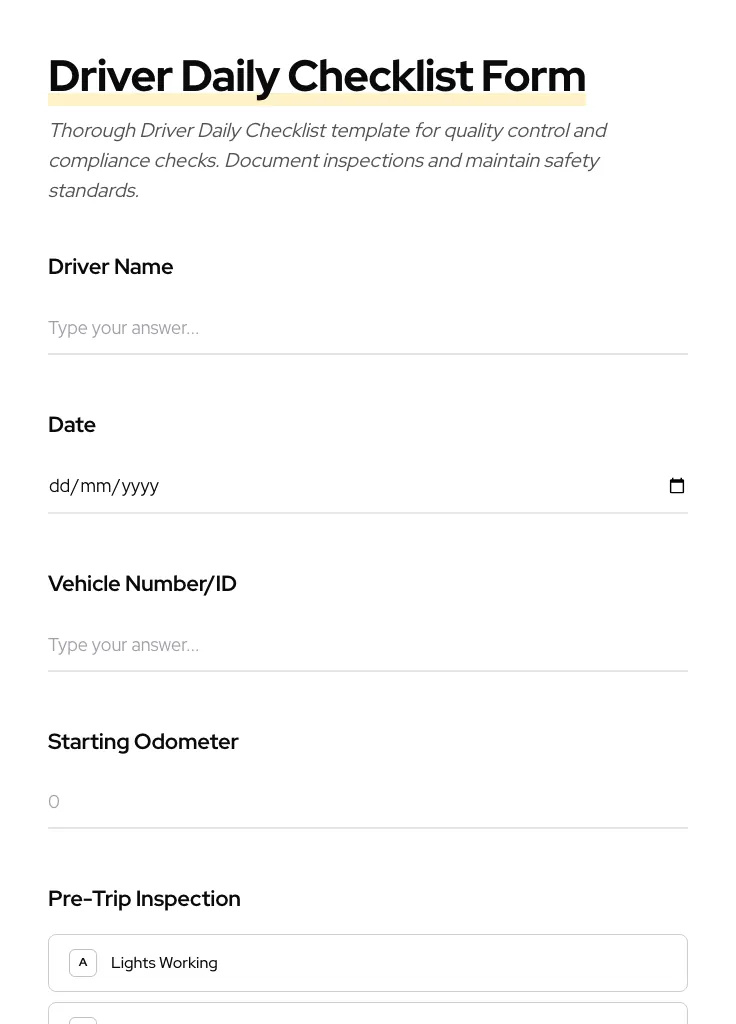This screenshot has height=1024, width=736.
Task: Click the Vehicle Number/ID question label
Action: pos(142,583)
